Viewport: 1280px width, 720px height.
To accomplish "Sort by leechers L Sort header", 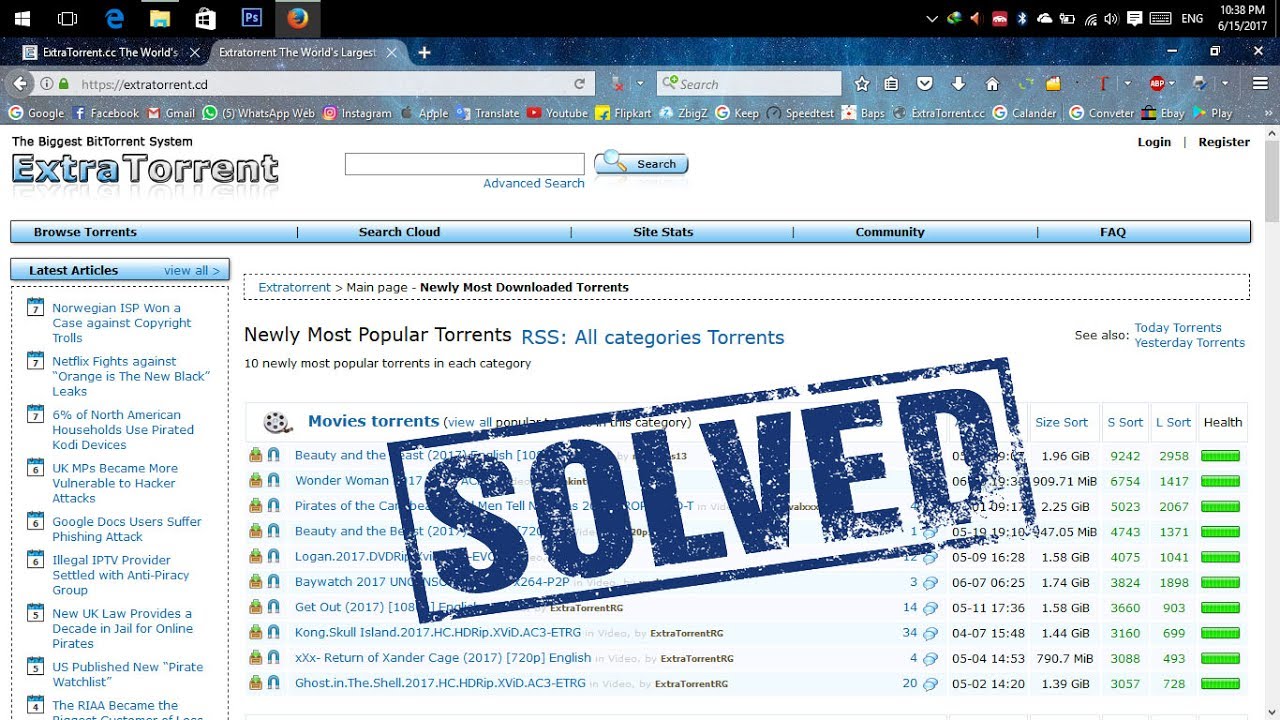I will 1174,422.
